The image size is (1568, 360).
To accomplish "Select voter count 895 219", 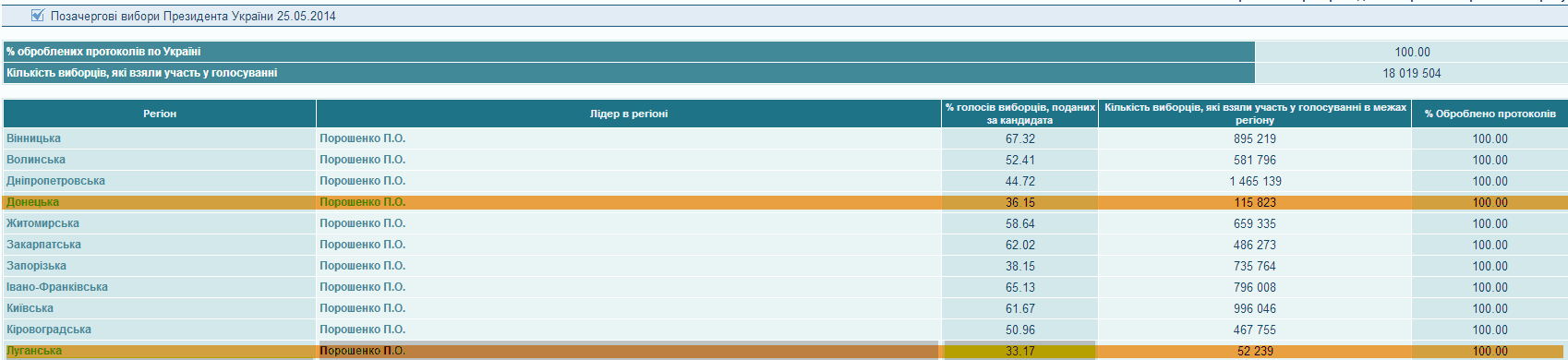I will 1255,138.
